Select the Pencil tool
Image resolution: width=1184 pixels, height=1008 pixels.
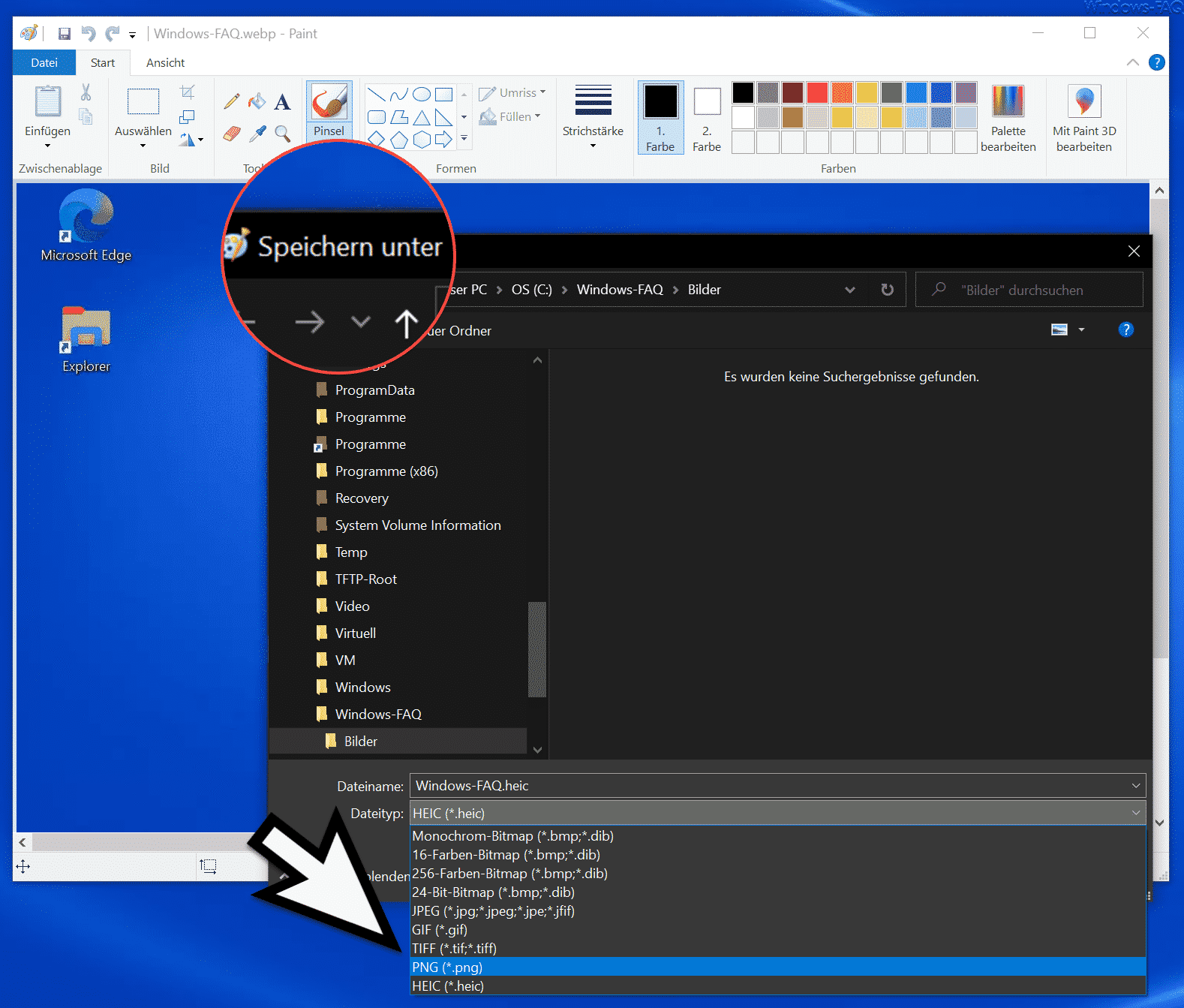click(232, 101)
